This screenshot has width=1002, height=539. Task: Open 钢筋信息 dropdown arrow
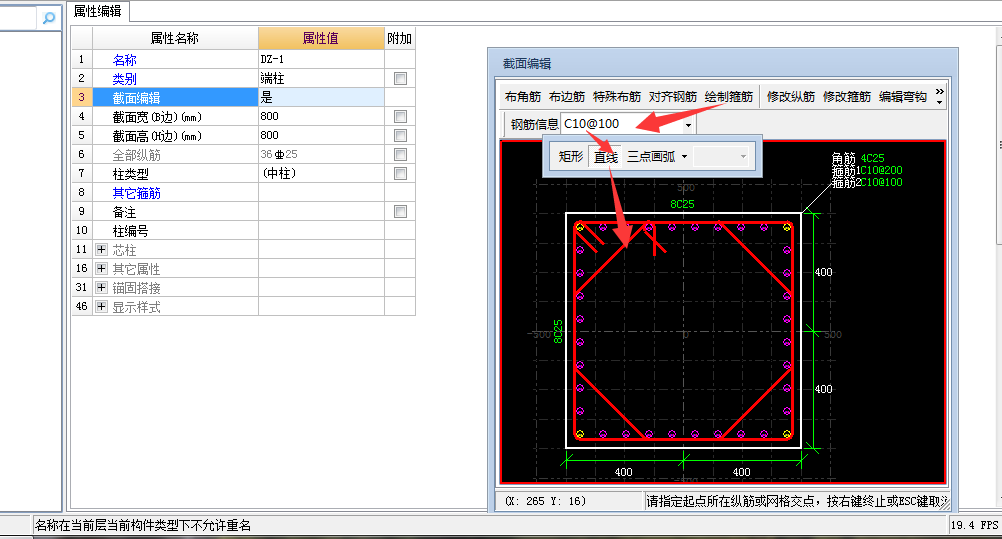pos(688,125)
